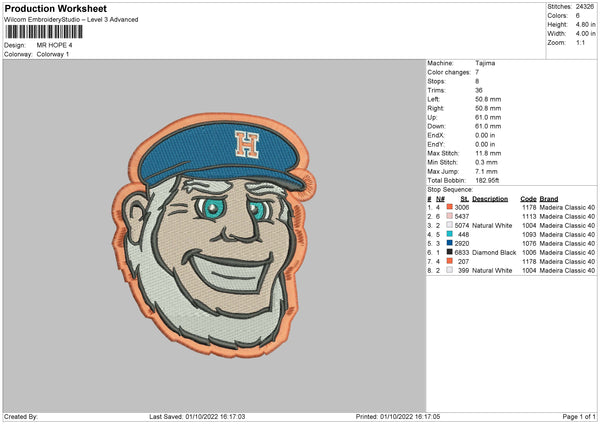600x424 pixels.
Task: Click the Page 1 of 1 footer text
Action: pos(573,416)
